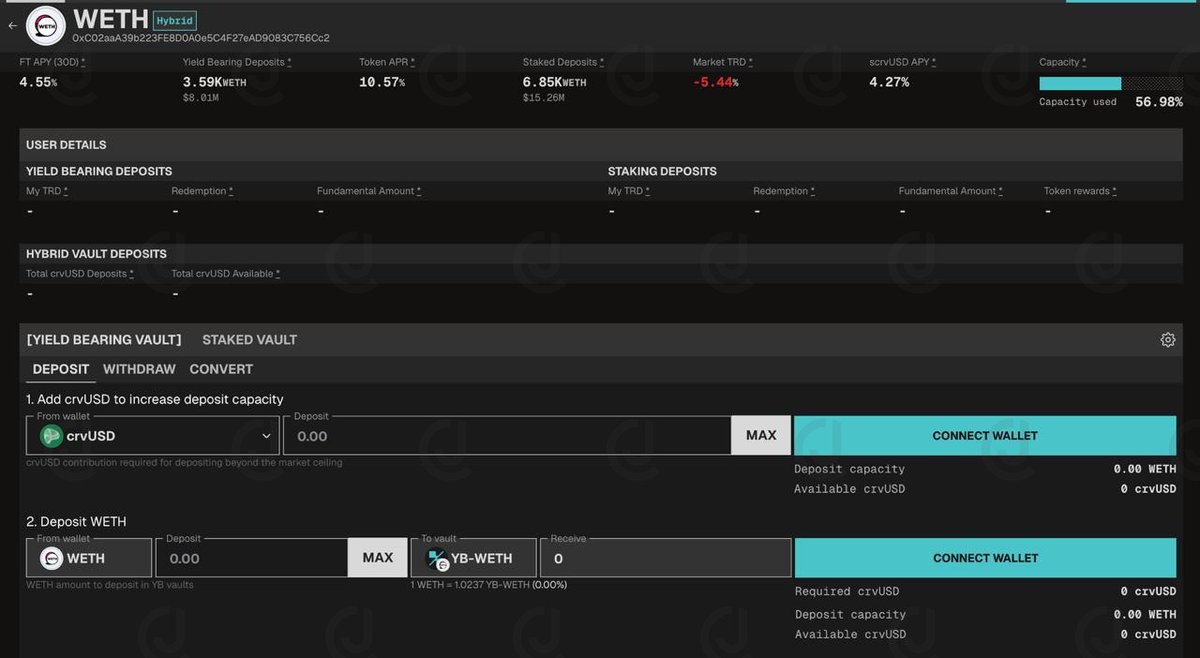
Task: Click Staked Deposits value 6.85K WETH
Action: pyautogui.click(x=555, y=82)
